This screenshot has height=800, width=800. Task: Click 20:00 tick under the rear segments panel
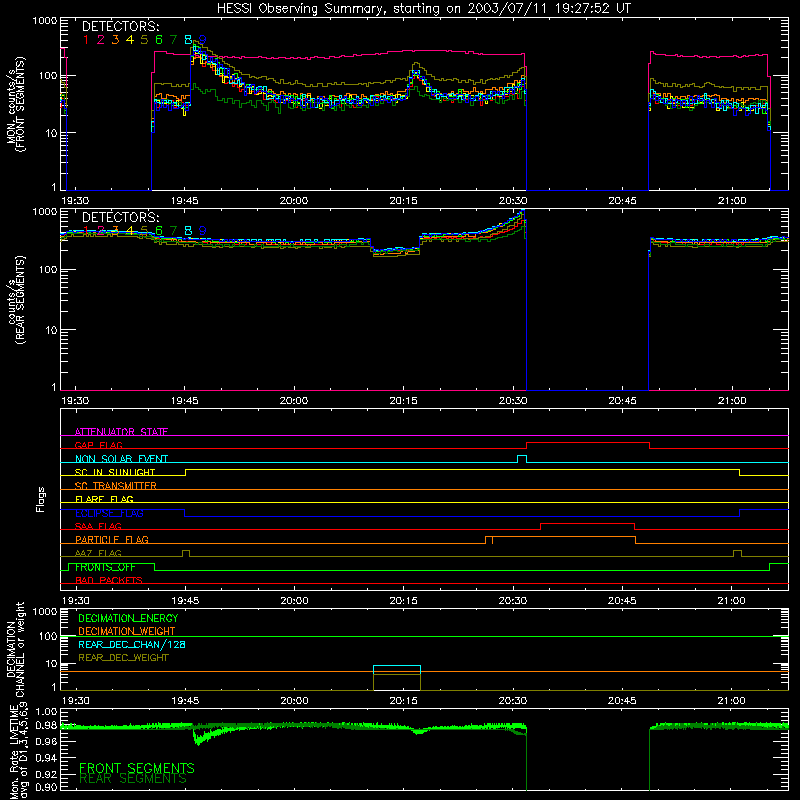pos(294,401)
